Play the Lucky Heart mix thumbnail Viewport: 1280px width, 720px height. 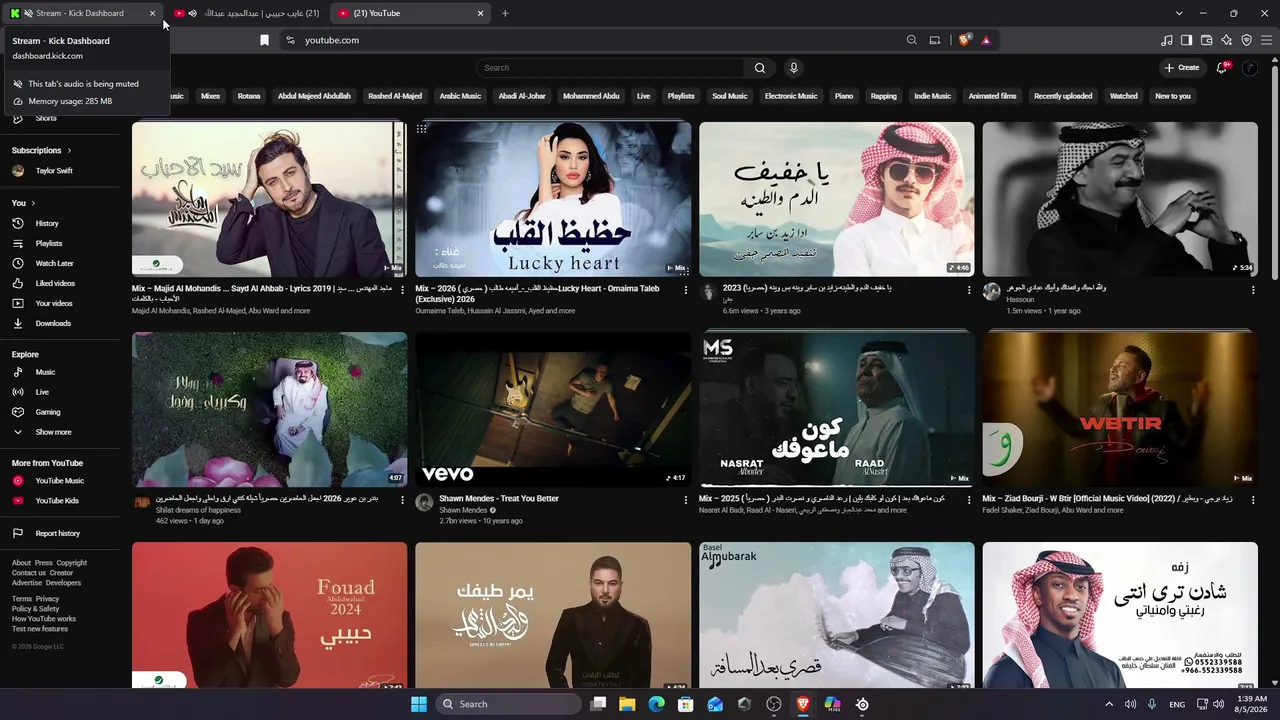click(x=553, y=199)
